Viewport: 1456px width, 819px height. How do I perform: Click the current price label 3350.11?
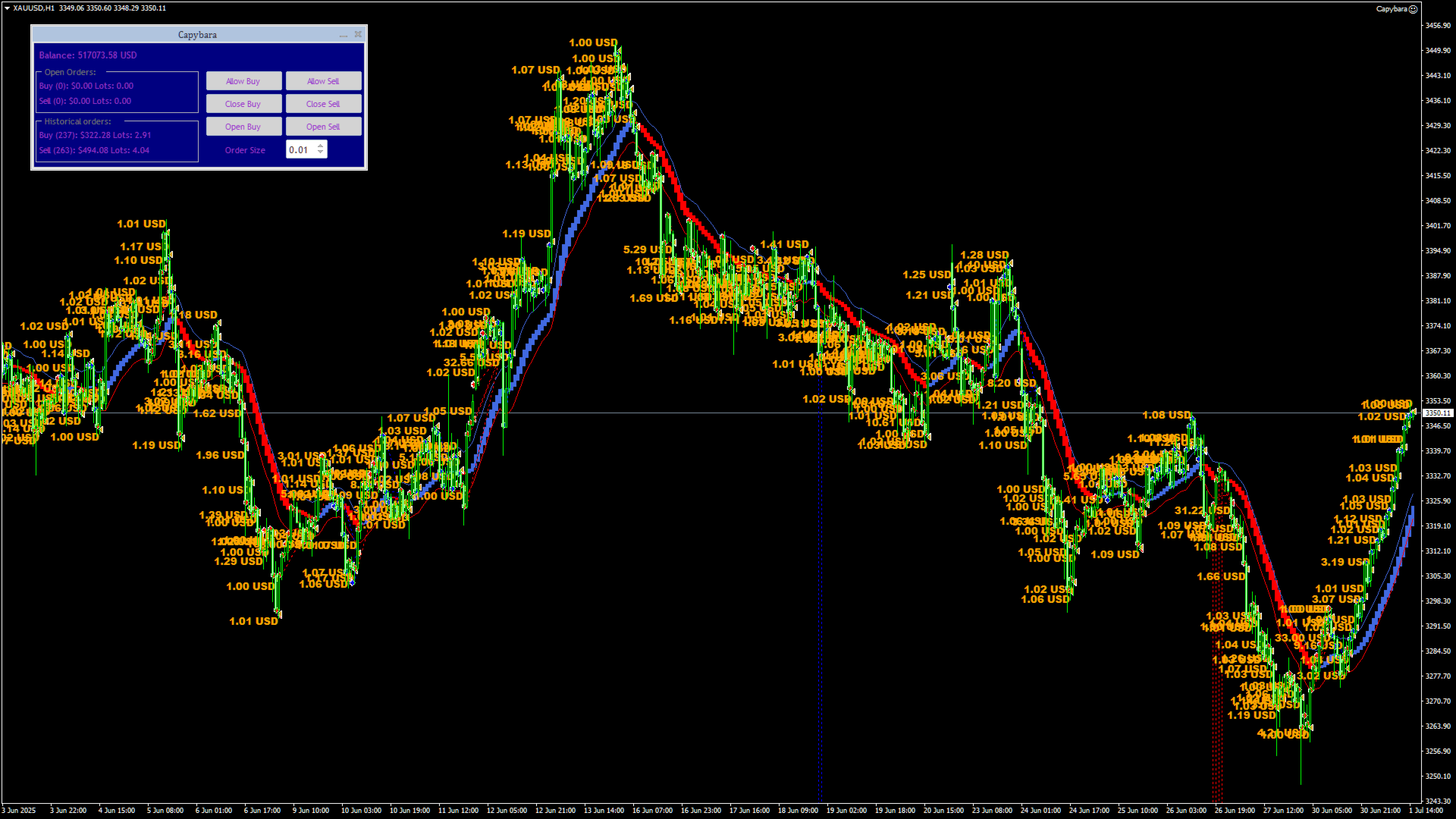click(x=1437, y=413)
